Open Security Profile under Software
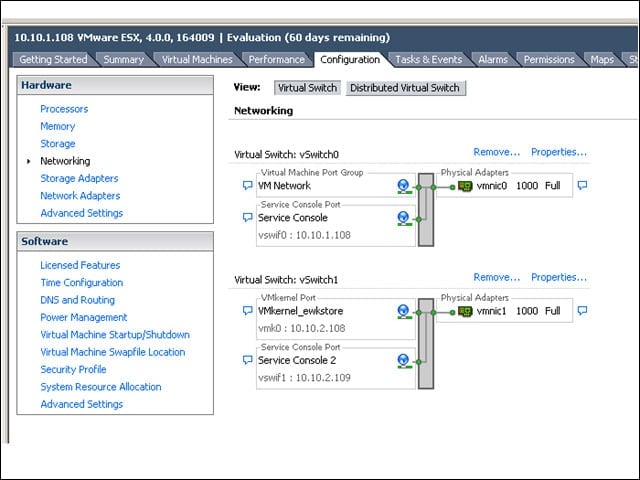The image size is (640, 480). [73, 369]
